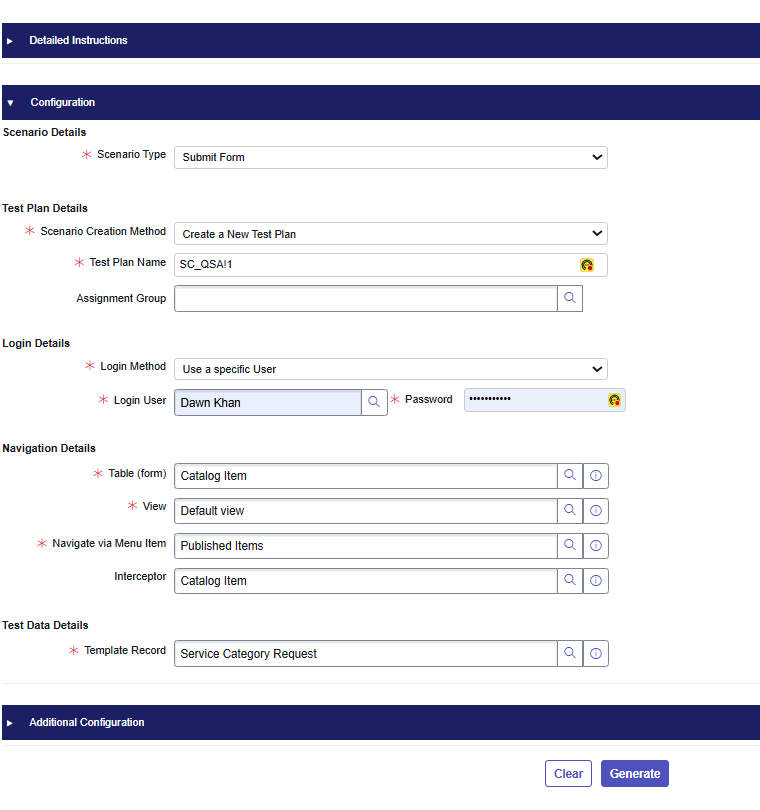760x810 pixels.
Task: Click the Clear button
Action: click(x=568, y=774)
